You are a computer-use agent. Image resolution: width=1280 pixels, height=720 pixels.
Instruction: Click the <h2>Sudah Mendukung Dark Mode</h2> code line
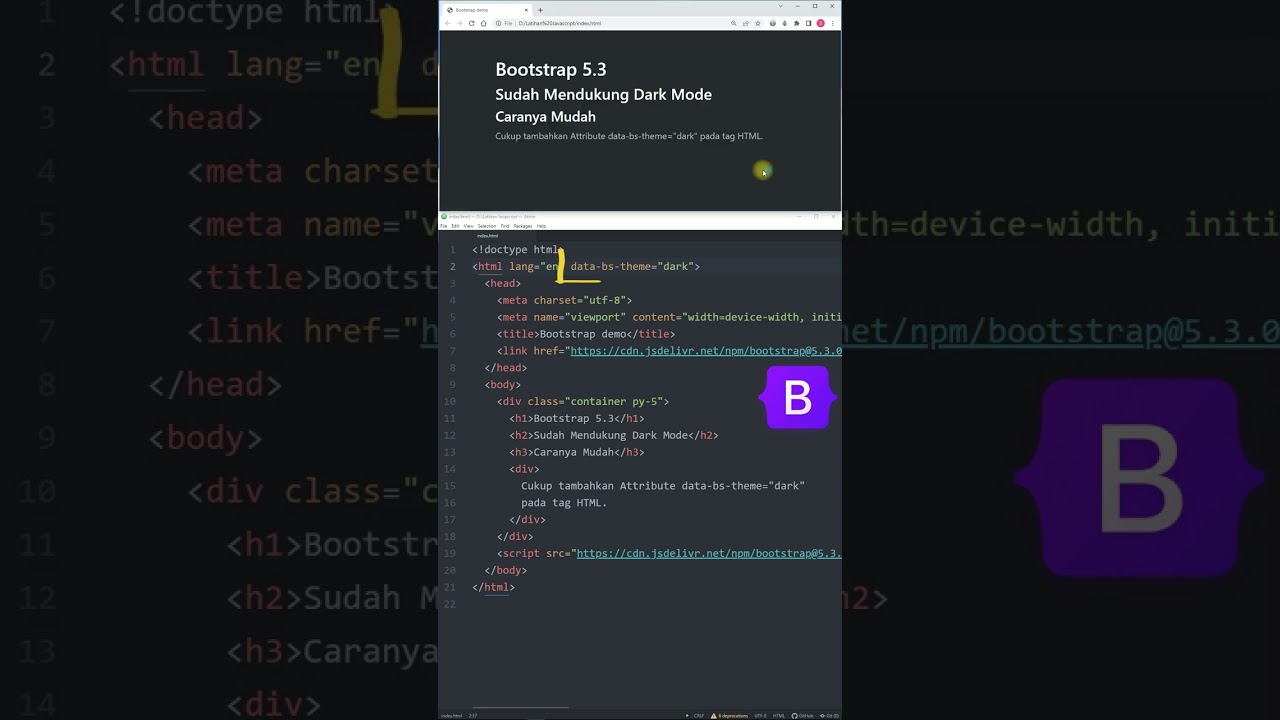[x=614, y=435]
